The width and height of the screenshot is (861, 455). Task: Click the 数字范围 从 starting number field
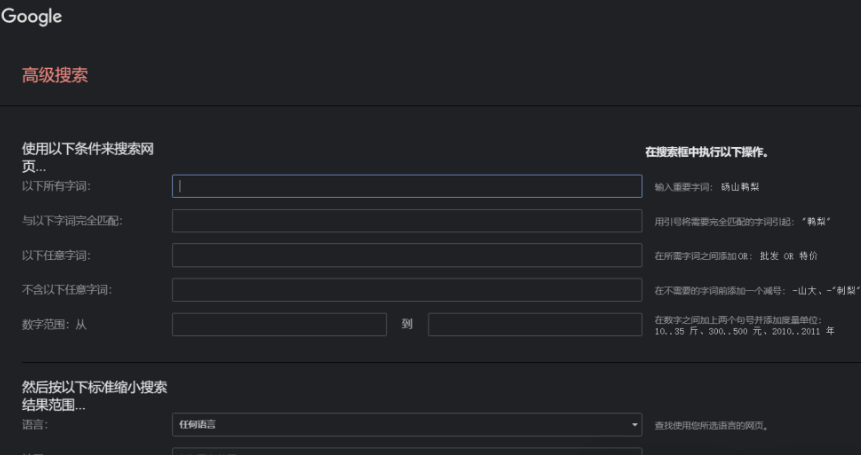coord(279,325)
